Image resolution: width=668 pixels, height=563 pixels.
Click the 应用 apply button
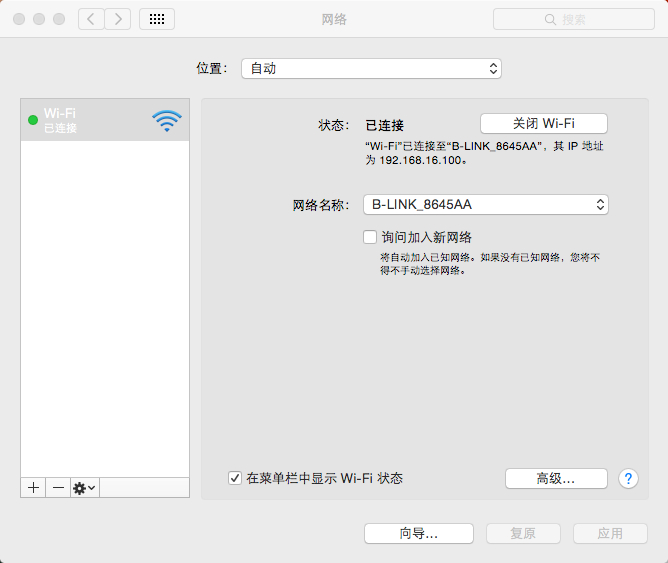[x=610, y=533]
